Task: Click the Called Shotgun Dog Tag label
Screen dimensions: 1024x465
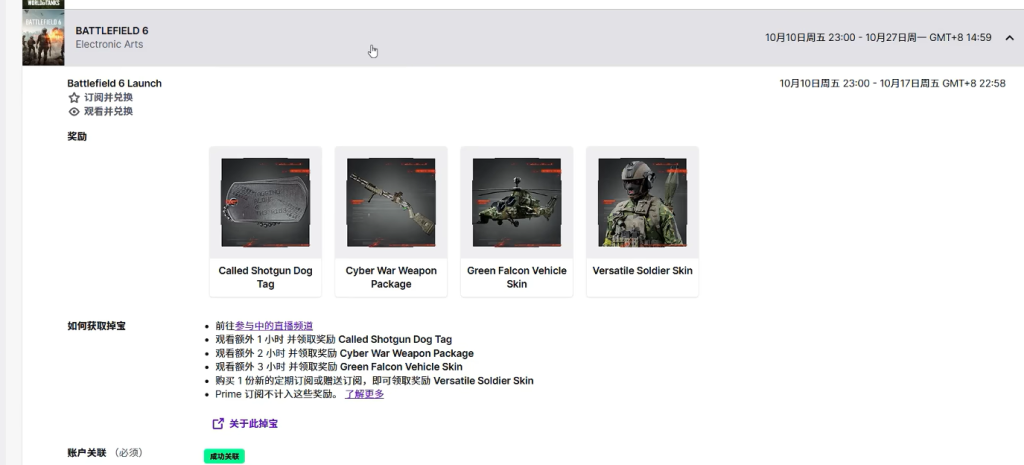Action: 265,277
